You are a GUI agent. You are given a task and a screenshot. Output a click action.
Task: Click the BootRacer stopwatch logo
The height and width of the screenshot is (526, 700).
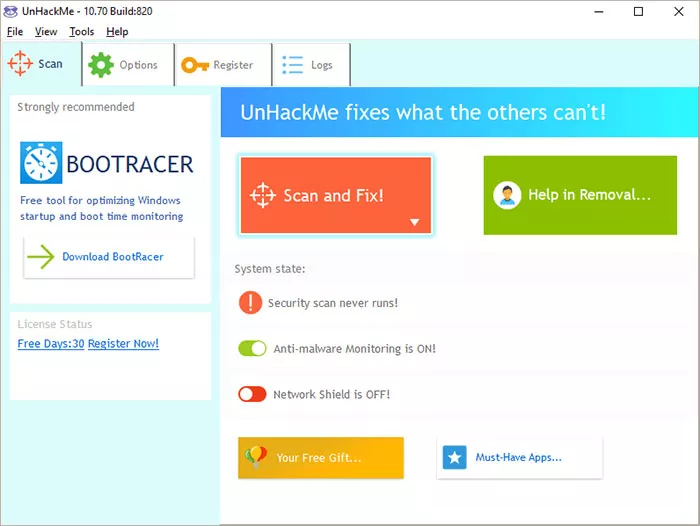click(41, 163)
